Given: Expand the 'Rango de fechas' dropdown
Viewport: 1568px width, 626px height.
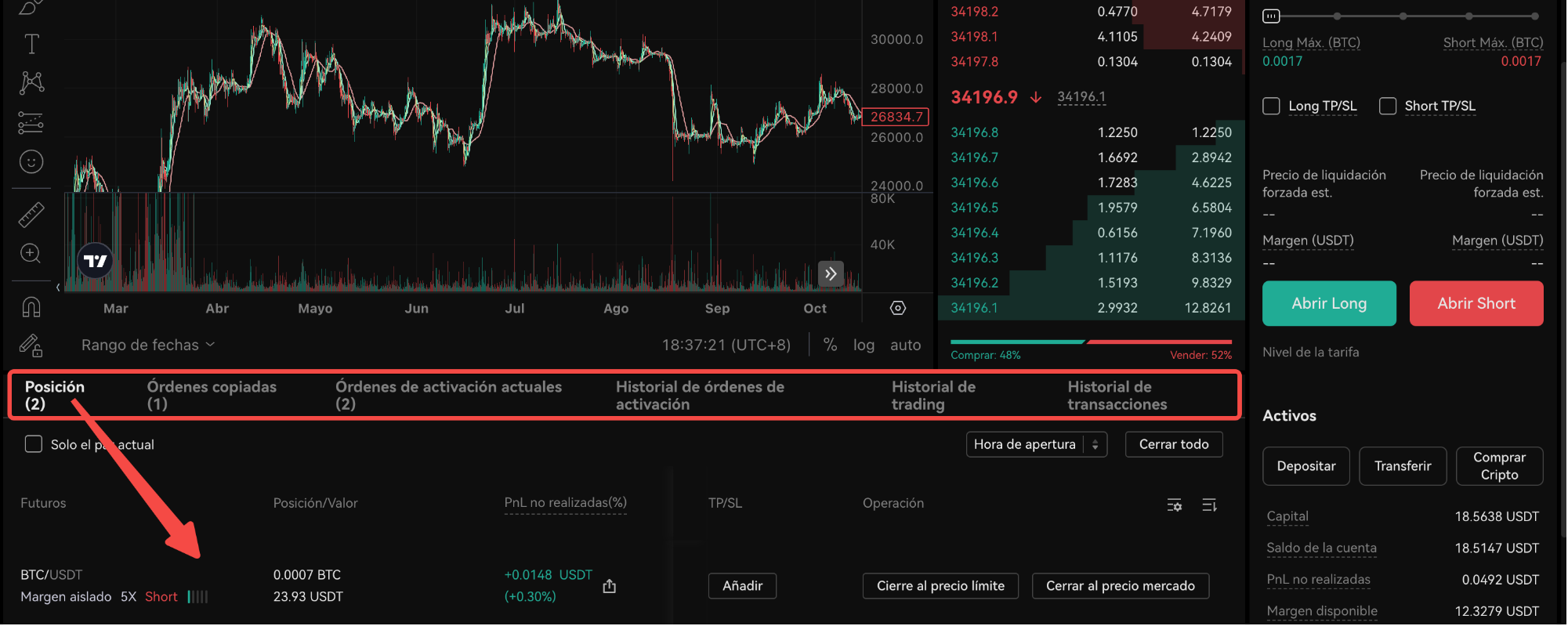Looking at the screenshot, I should pos(148,345).
